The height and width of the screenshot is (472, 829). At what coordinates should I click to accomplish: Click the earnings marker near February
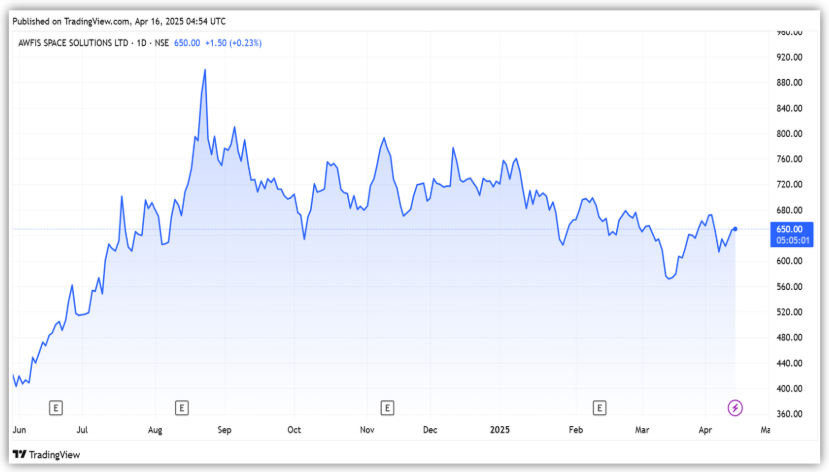(x=599, y=407)
